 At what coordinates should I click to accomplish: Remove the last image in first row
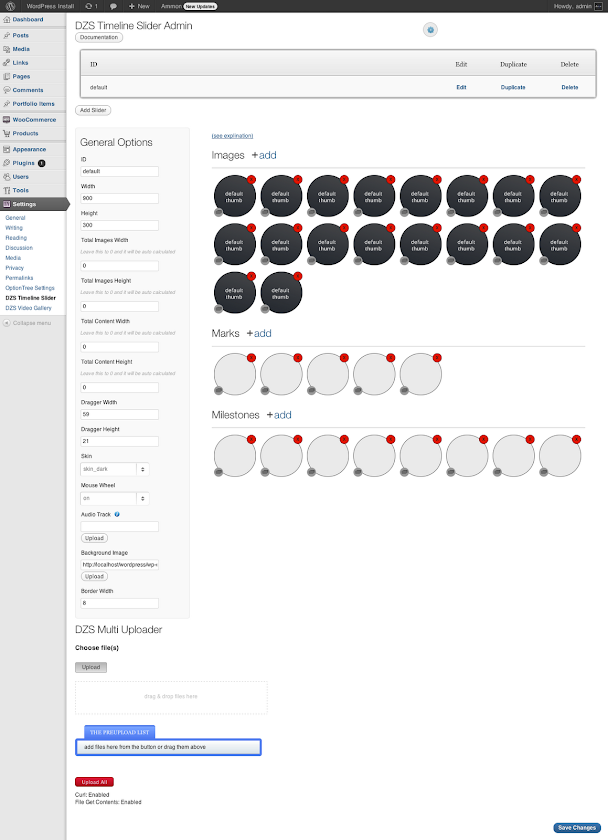[576, 179]
